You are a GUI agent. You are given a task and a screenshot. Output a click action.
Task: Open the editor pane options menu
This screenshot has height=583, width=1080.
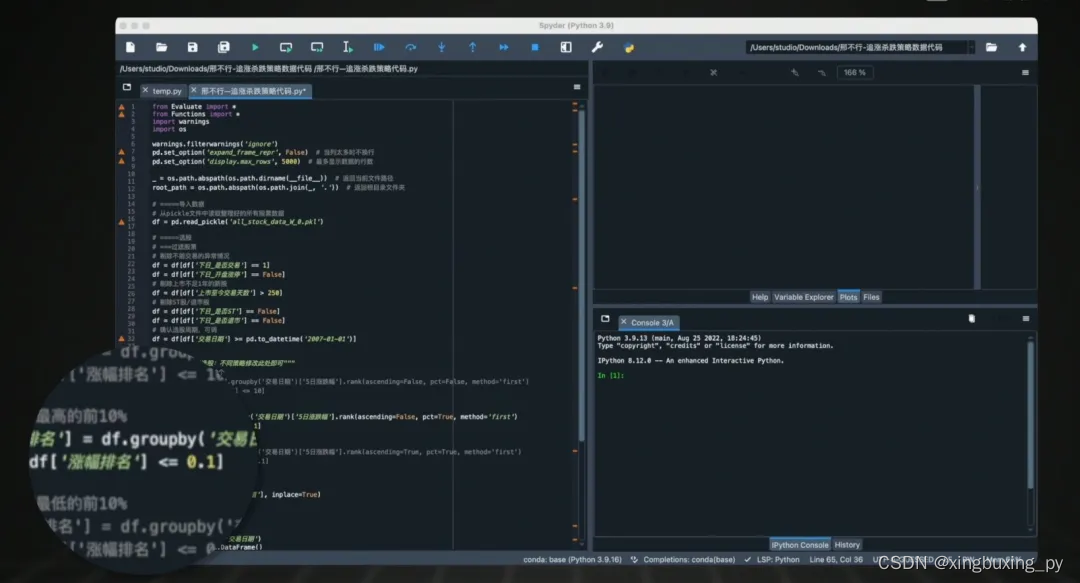(577, 88)
